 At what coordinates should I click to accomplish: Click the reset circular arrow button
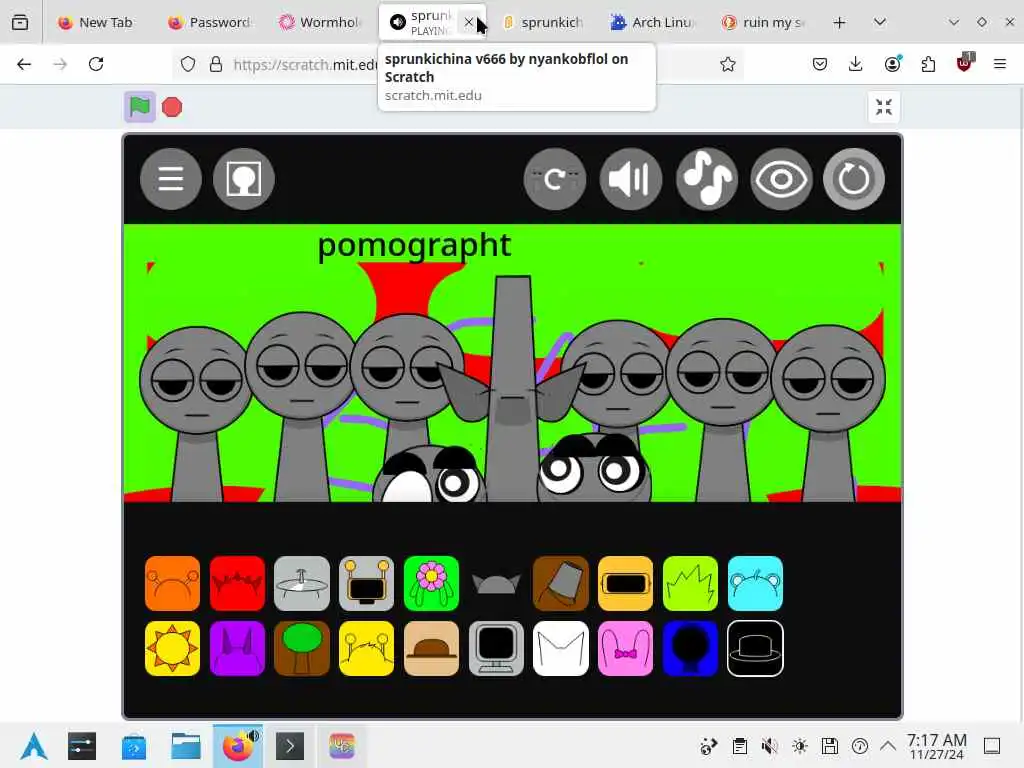click(x=854, y=179)
